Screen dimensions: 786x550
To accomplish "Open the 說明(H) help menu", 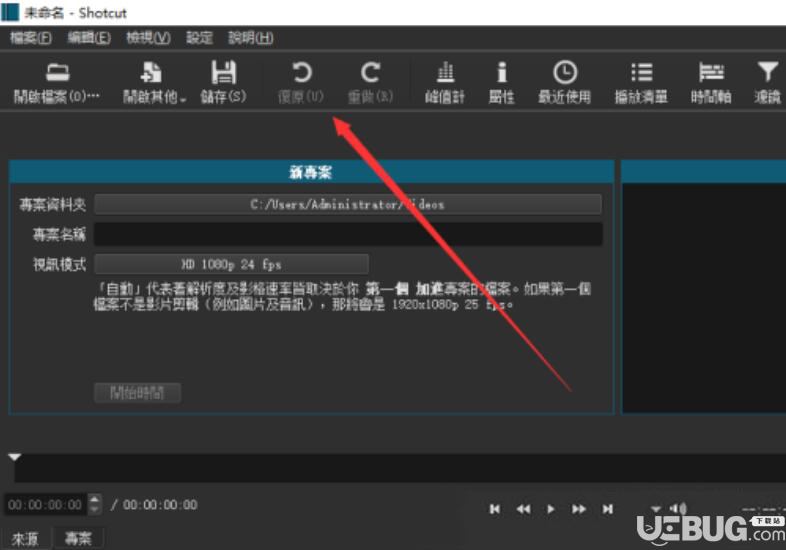I will 251,38.
